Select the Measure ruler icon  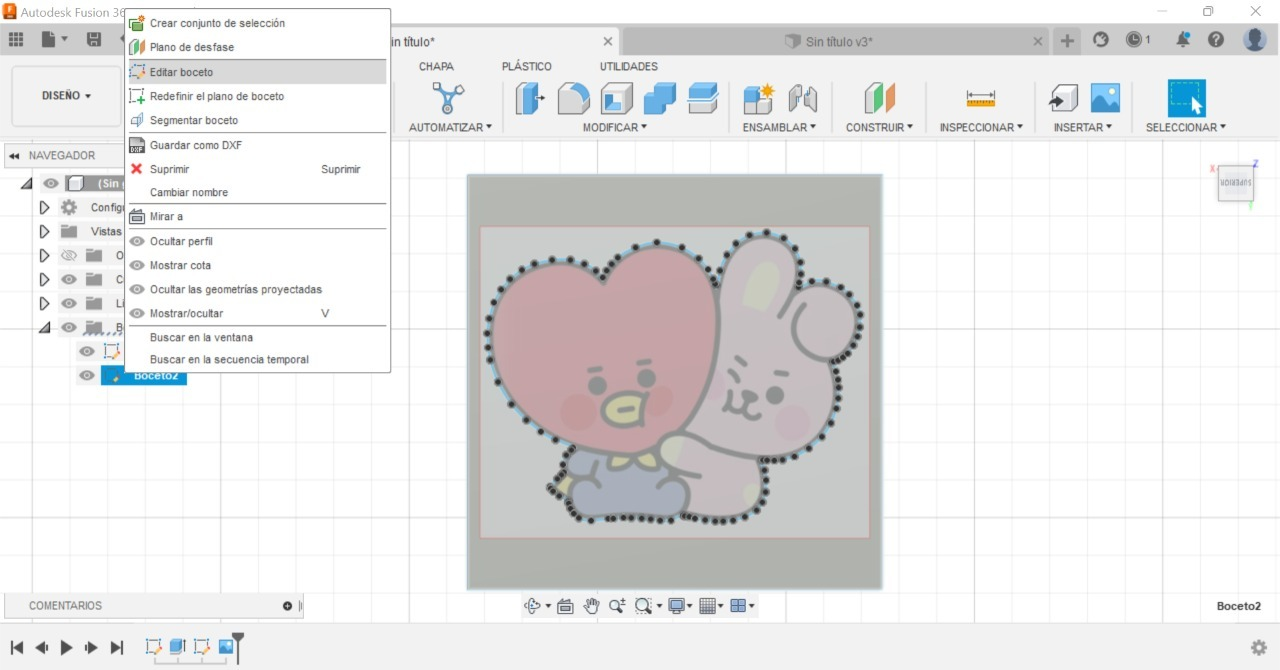click(x=981, y=98)
